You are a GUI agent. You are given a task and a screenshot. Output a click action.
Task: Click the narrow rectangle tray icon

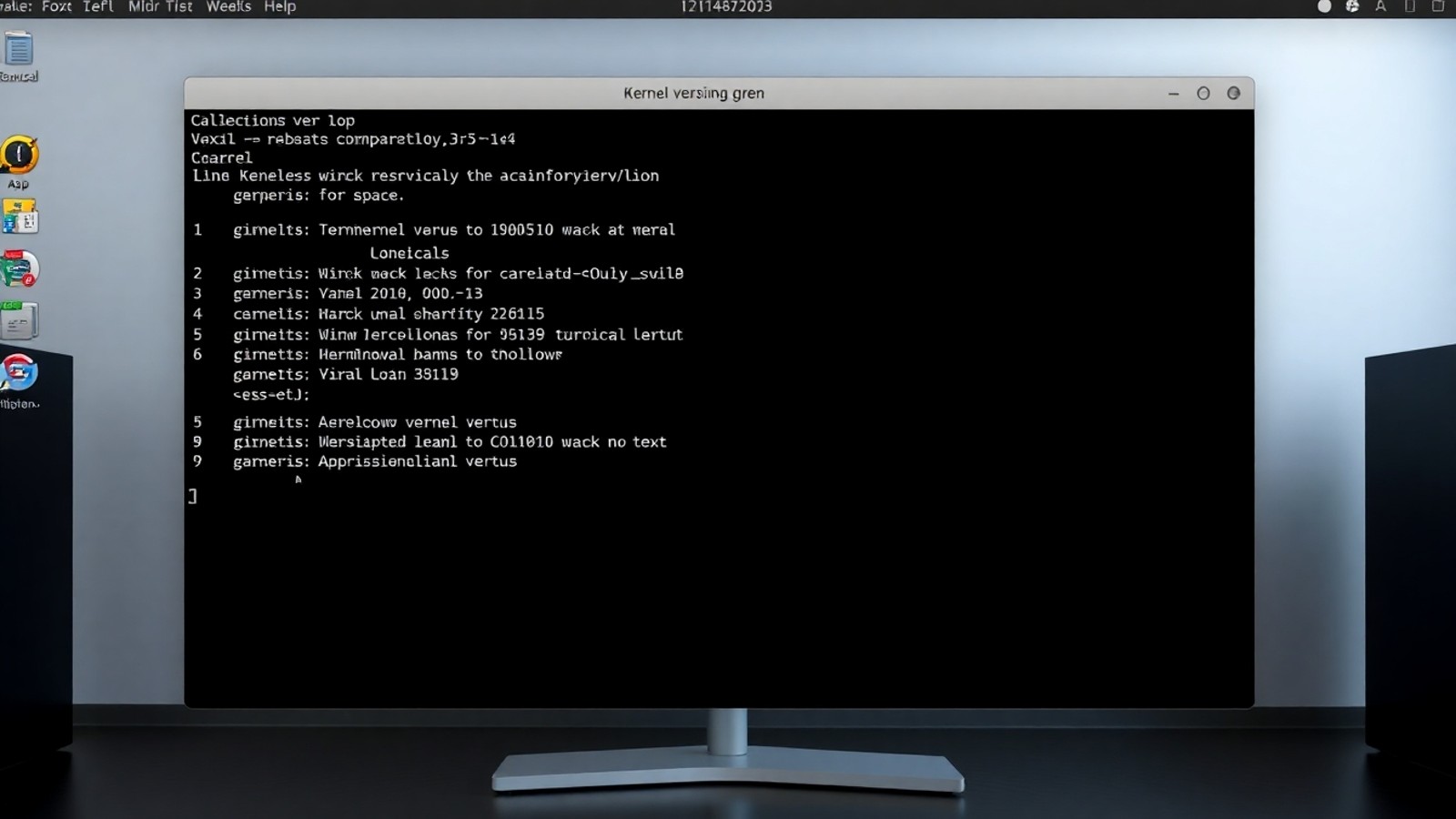pos(1410,6)
